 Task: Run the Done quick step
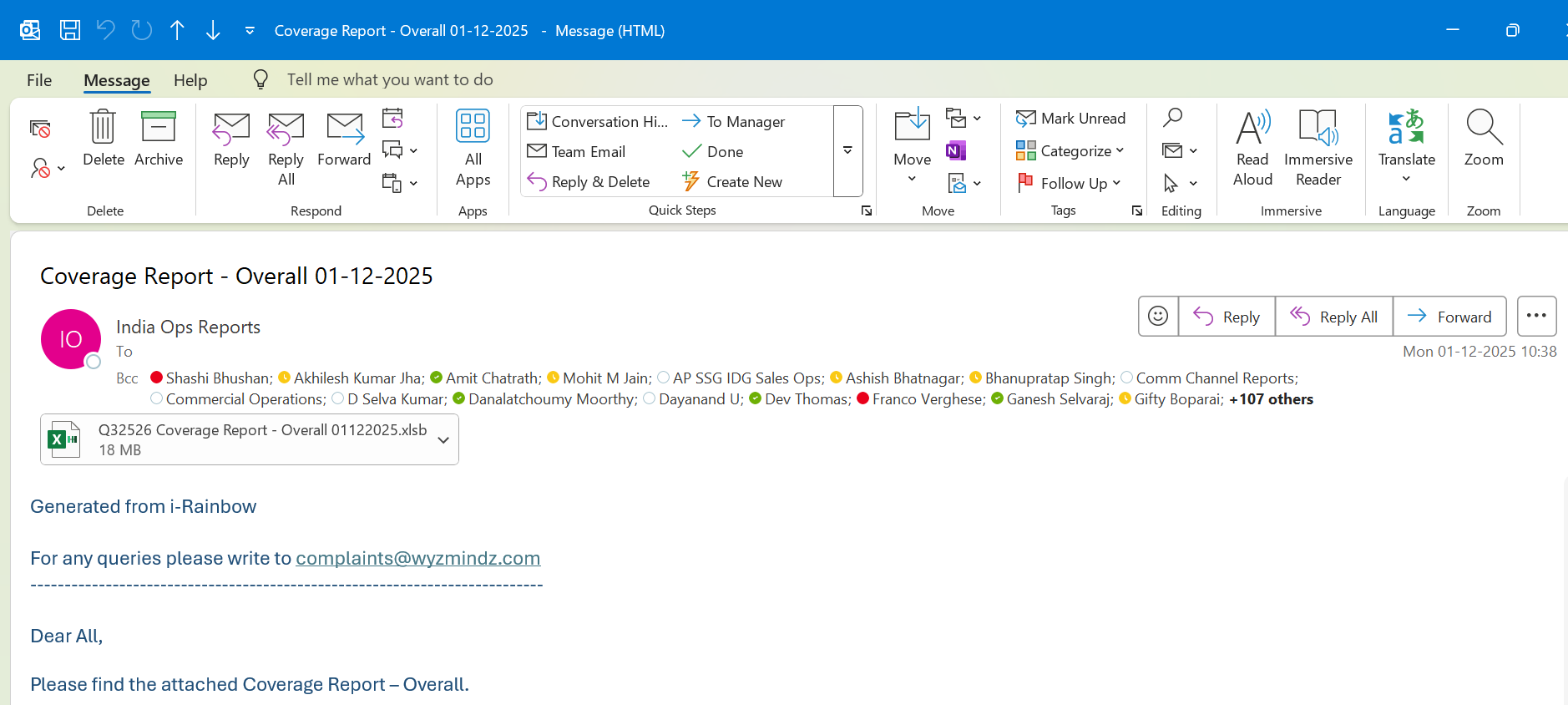click(x=724, y=152)
